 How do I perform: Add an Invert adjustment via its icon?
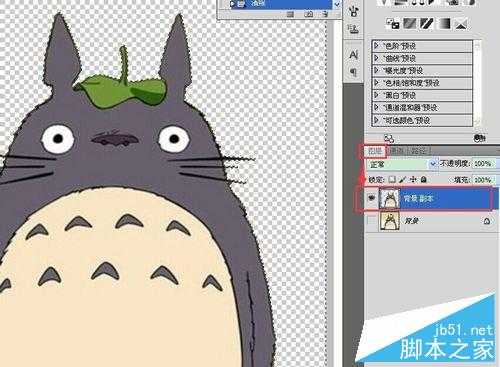[x=393, y=24]
